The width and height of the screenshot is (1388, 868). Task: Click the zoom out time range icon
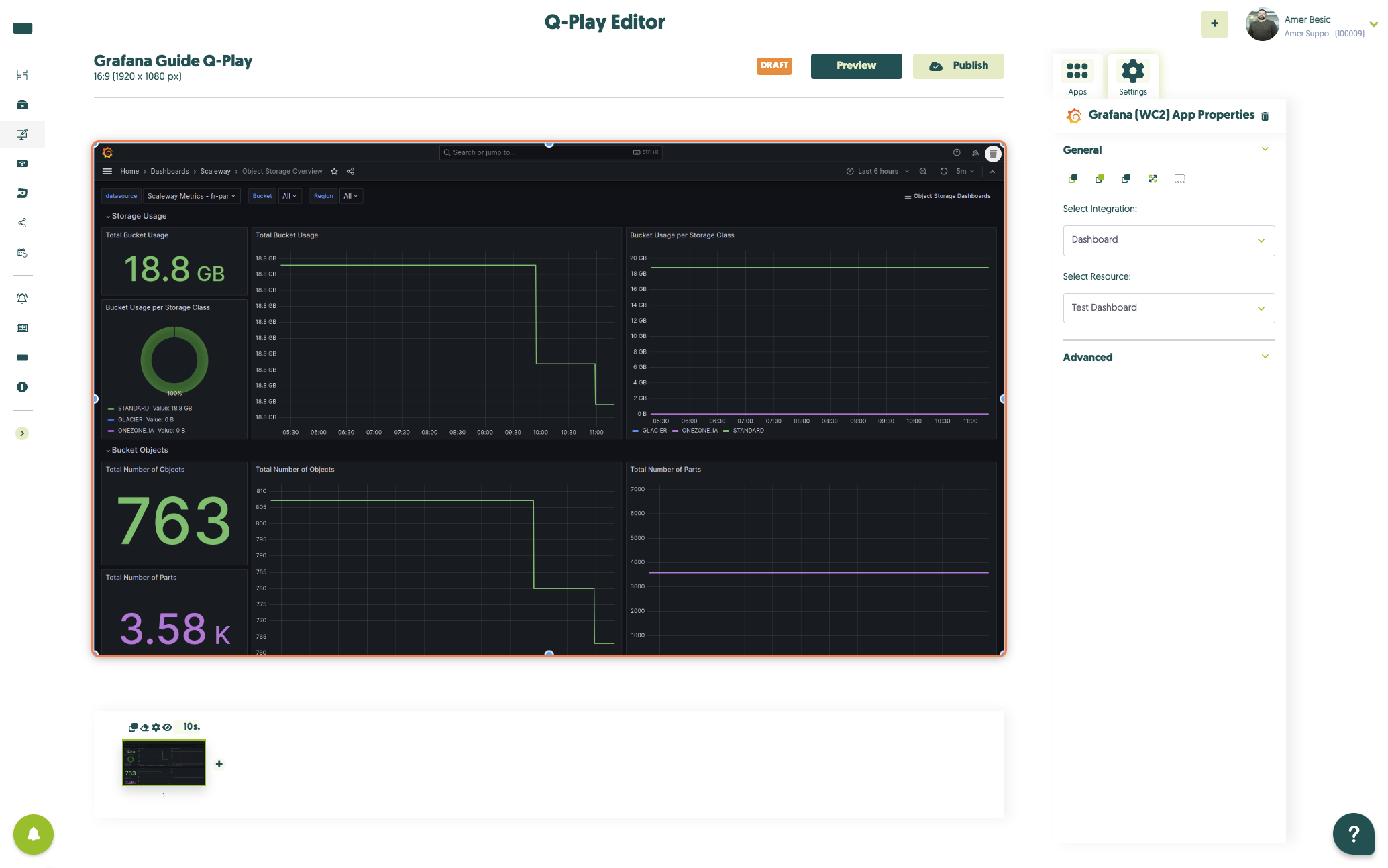coord(923,172)
